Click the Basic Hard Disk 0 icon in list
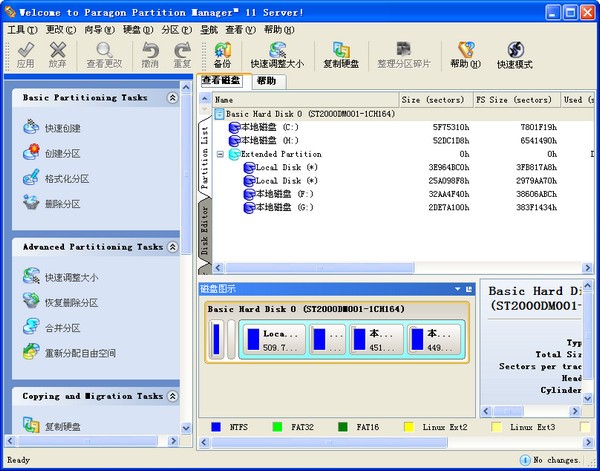The image size is (600, 471). pyautogui.click(x=219, y=114)
